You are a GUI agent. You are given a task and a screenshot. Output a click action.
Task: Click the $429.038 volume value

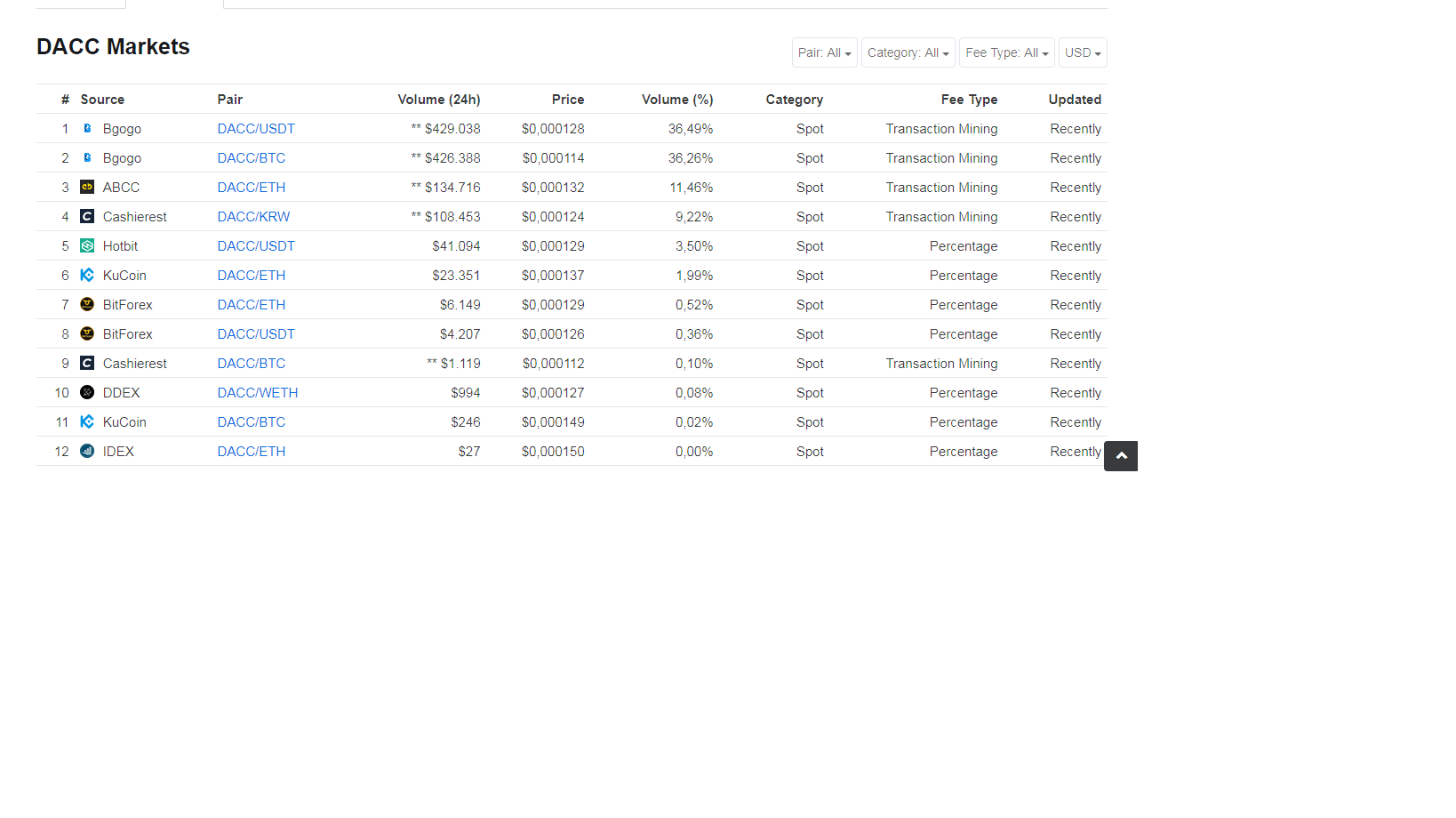point(452,129)
